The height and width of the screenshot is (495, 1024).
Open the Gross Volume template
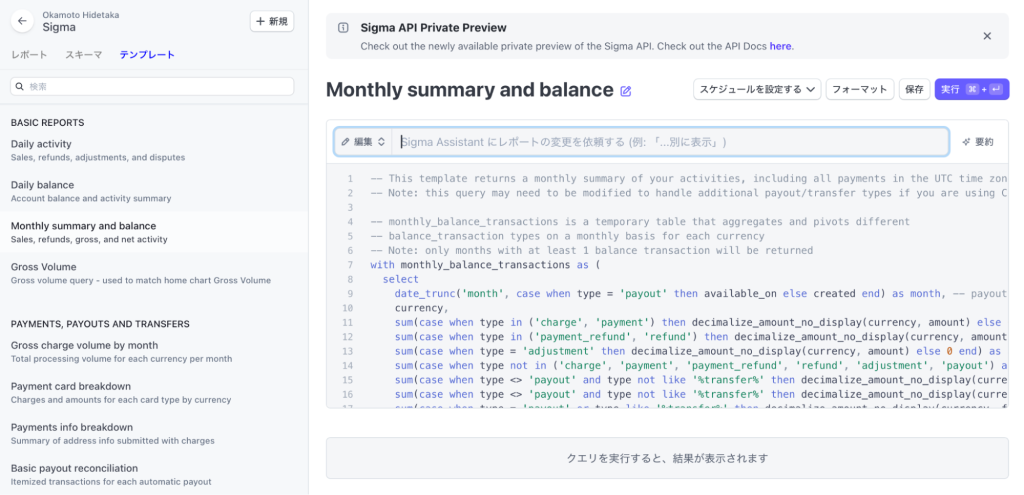[x=154, y=273]
